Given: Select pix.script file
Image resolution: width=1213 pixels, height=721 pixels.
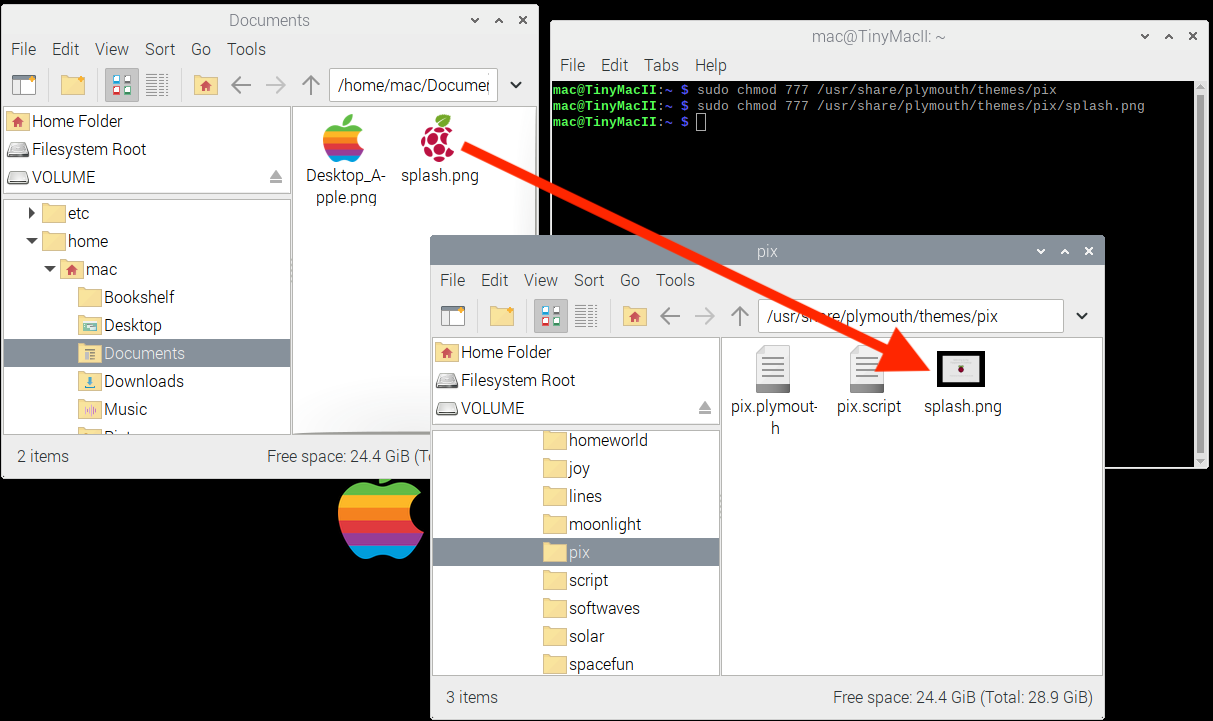Looking at the screenshot, I should (x=868, y=381).
